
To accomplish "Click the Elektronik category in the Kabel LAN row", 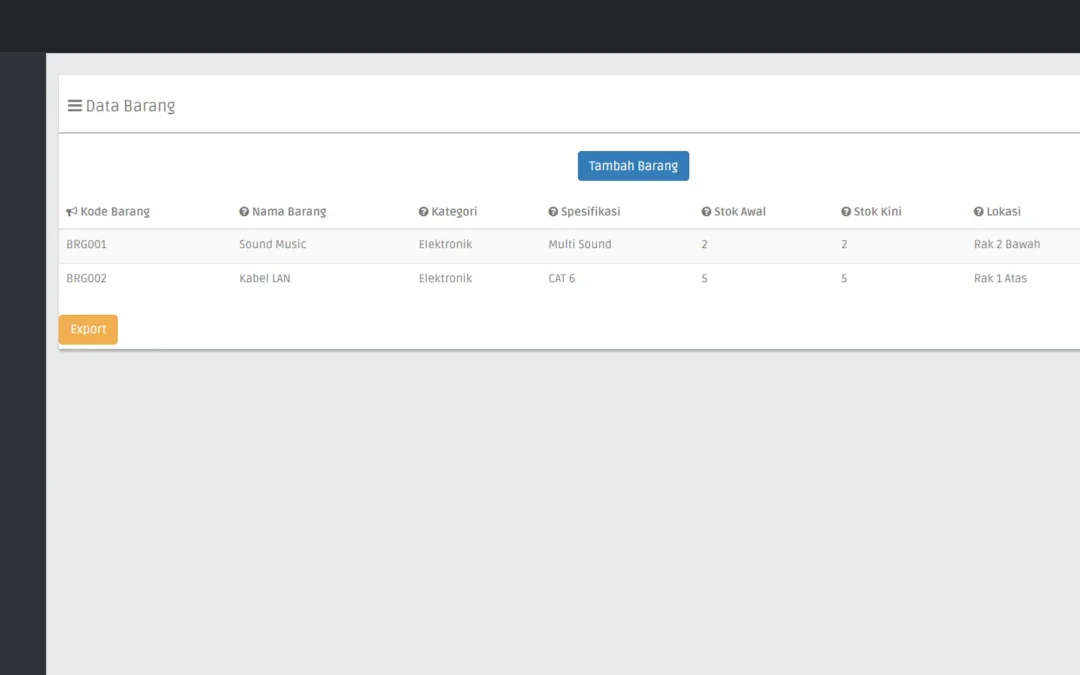I will click(445, 279).
